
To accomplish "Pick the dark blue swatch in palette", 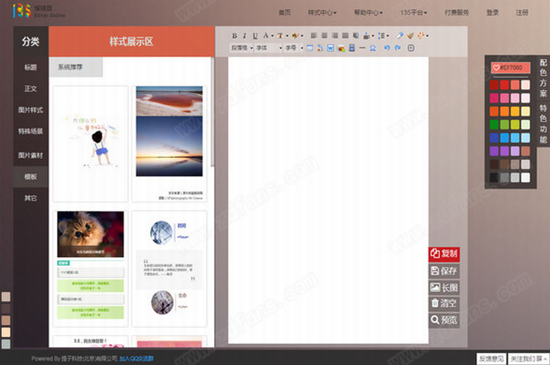I will [494, 138].
